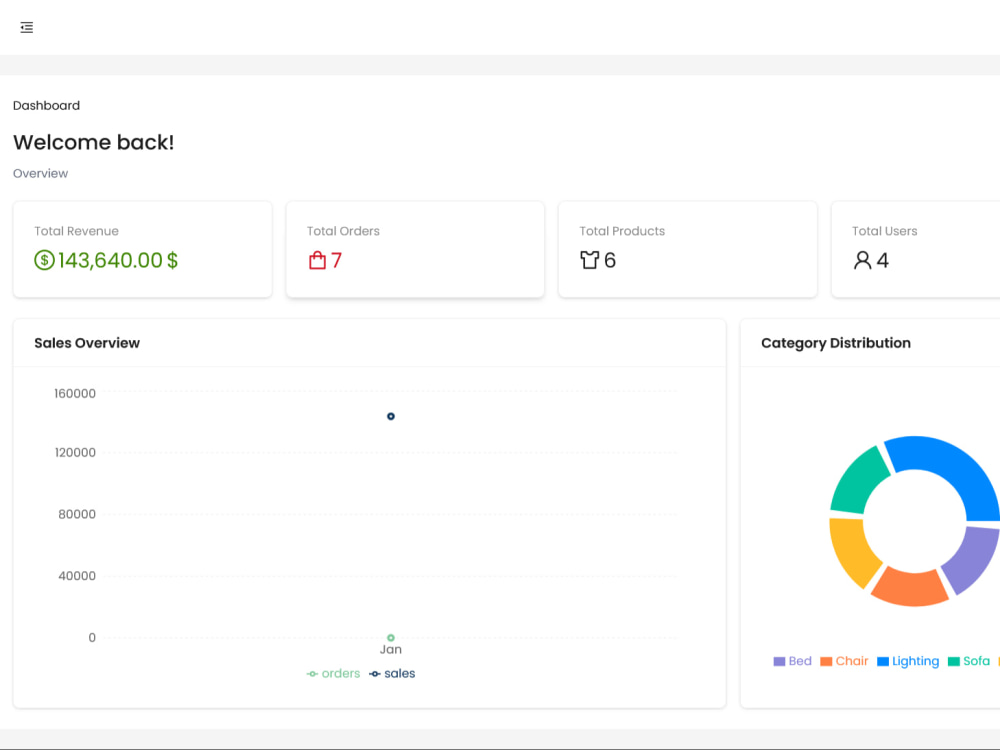The width and height of the screenshot is (1000, 750).
Task: Click the Total Users label
Action: 885,232
